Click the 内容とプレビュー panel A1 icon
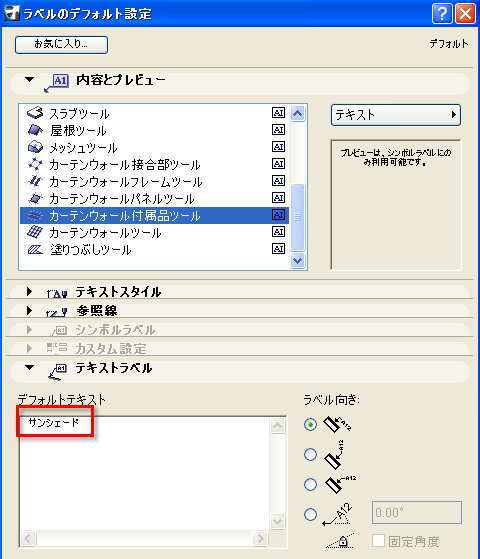Image resolution: width=480 pixels, height=559 pixels. coord(56,83)
